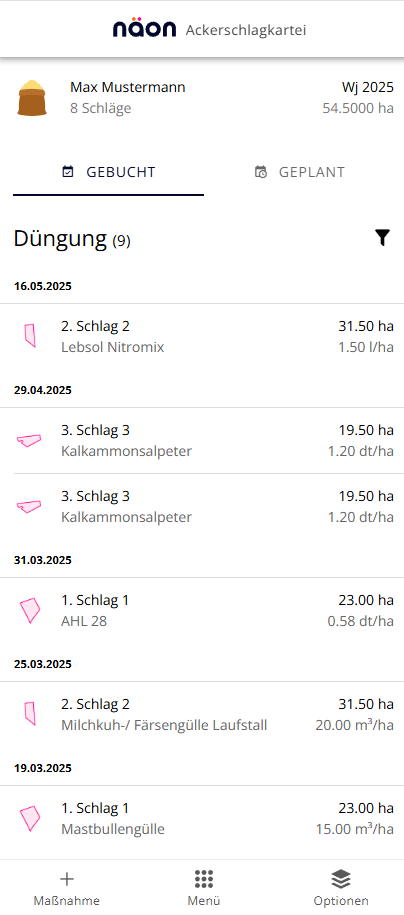The image size is (404, 915).
Task: Select the AHL 28 fertilization entry
Action: (202, 610)
